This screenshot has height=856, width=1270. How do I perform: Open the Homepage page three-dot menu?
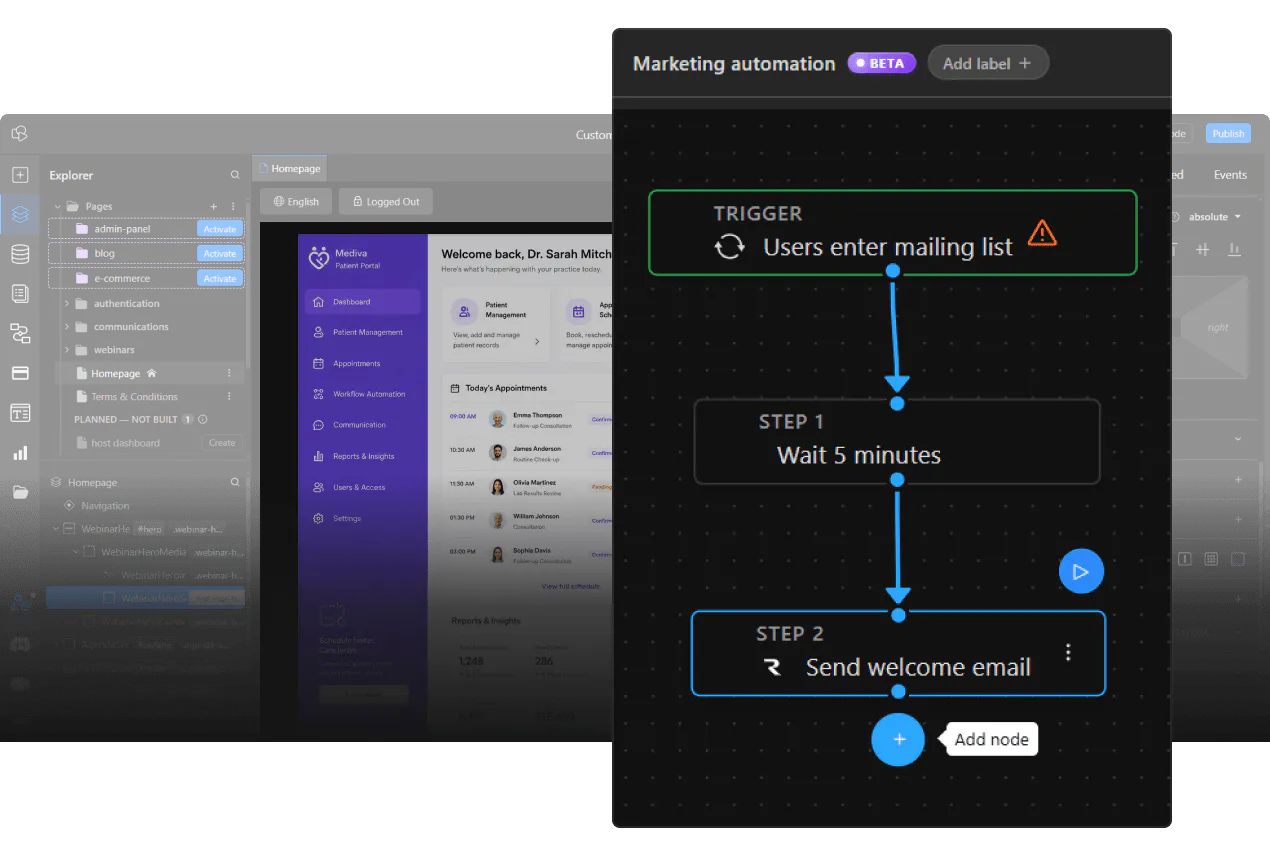pyautogui.click(x=229, y=373)
